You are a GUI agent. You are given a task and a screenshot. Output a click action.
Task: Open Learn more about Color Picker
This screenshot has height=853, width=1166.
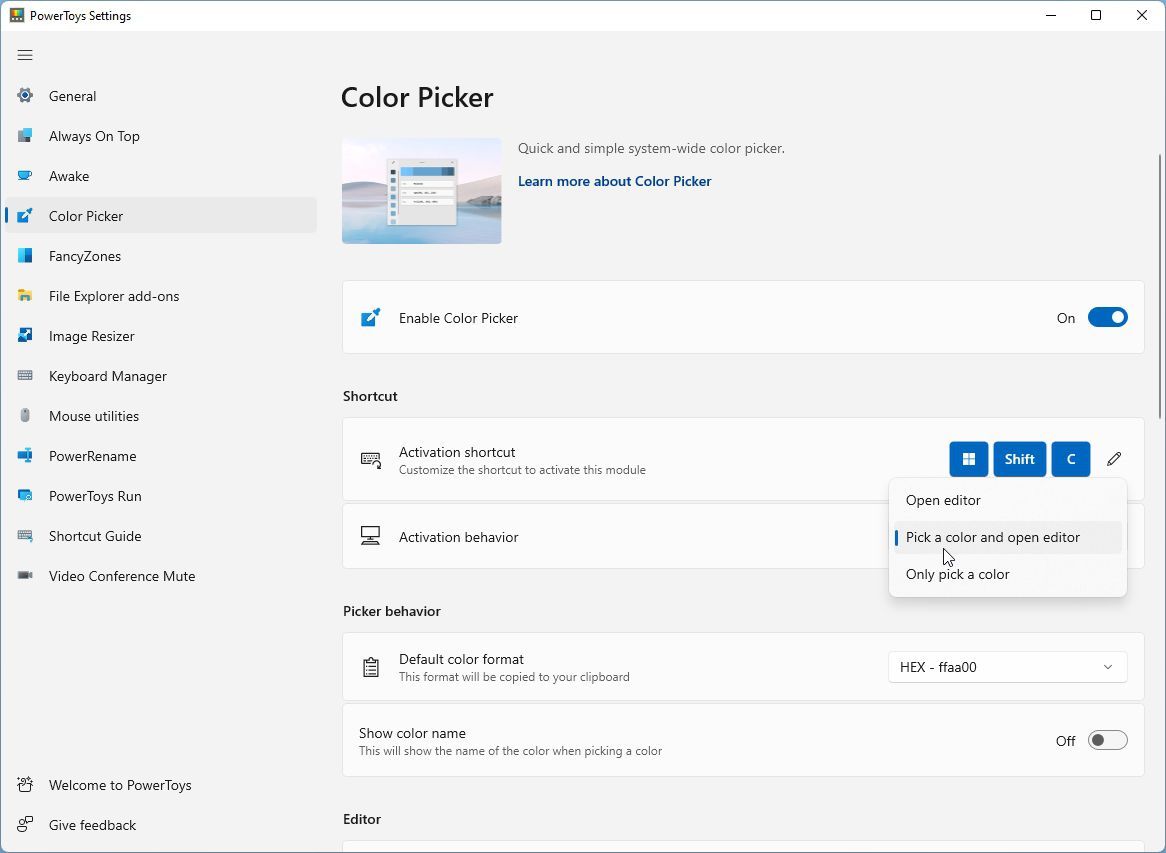coord(614,181)
